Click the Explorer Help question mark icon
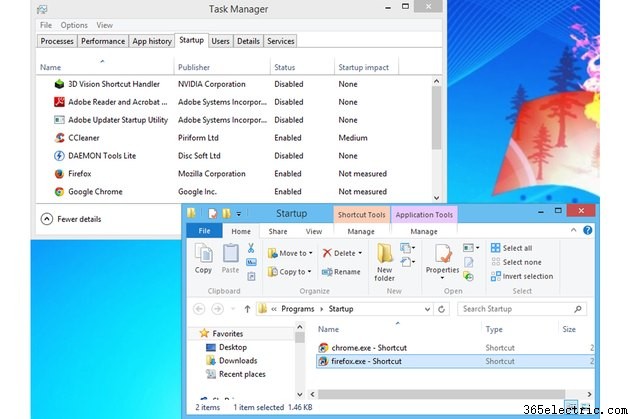Image resolution: width=630 pixels, height=419 pixels. 587,230
